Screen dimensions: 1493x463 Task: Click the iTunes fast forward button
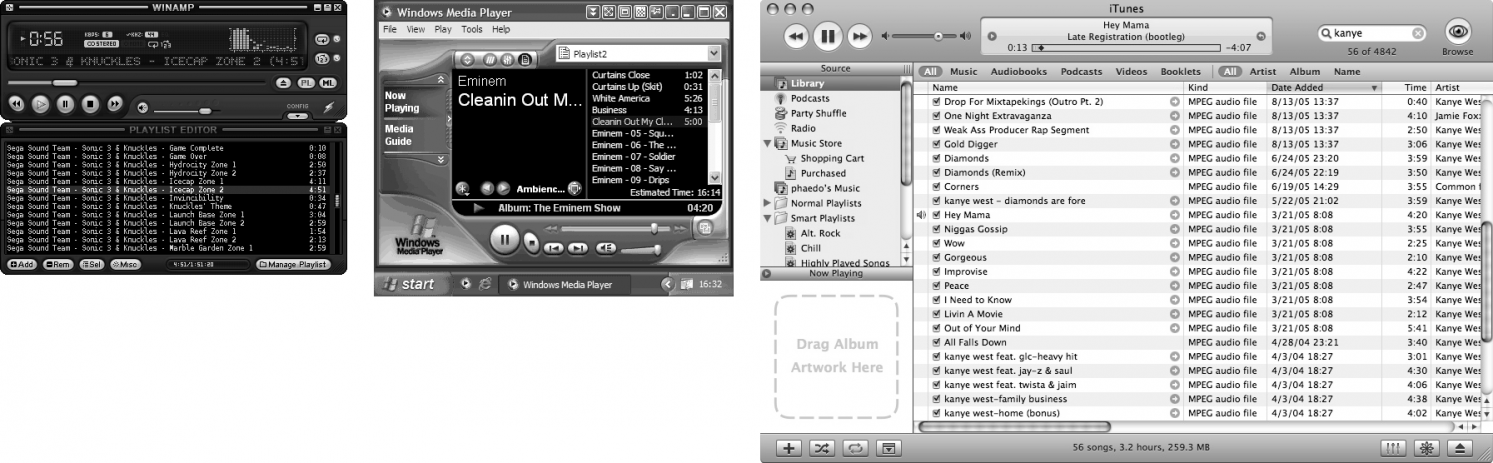tap(859, 36)
